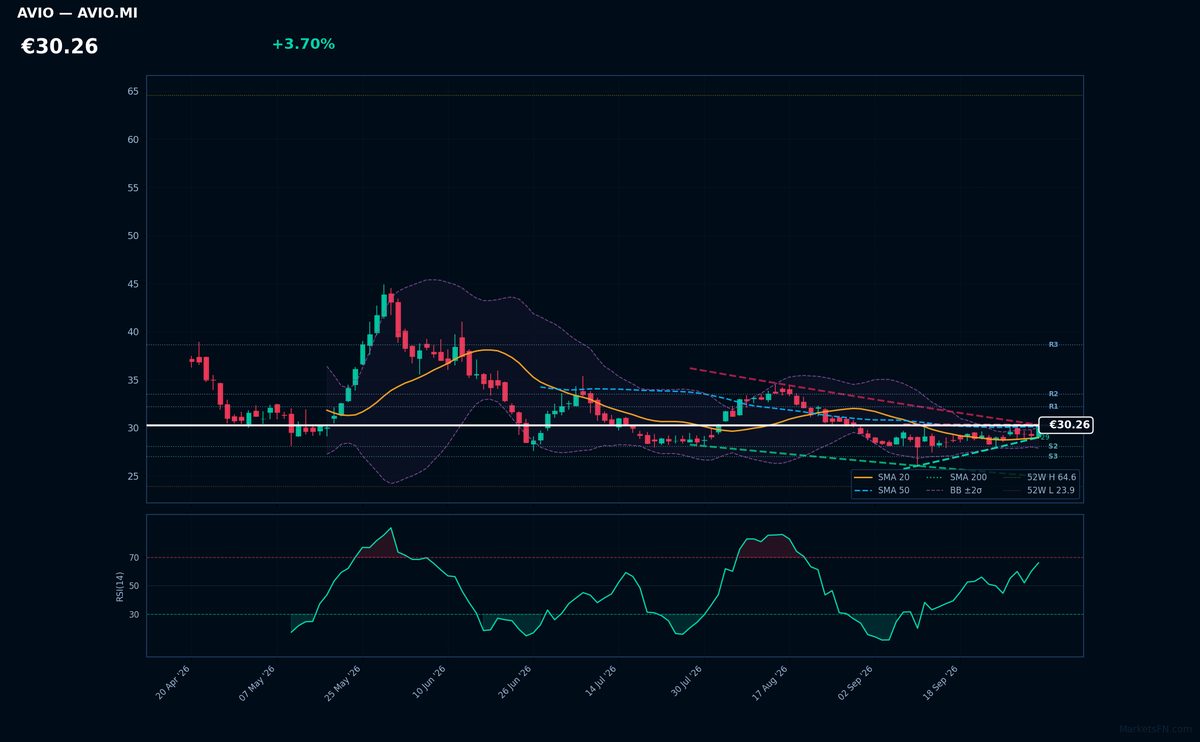Click the 17 Aug '26 date label
This screenshot has height=742, width=1200.
(x=772, y=683)
